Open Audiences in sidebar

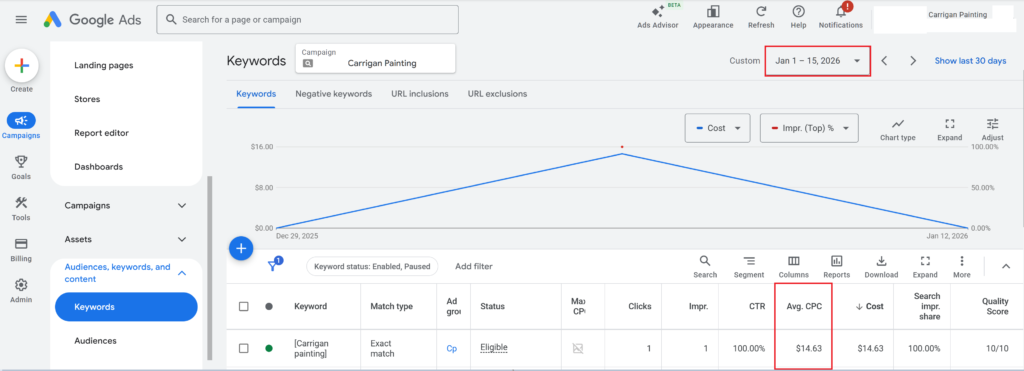pos(95,341)
